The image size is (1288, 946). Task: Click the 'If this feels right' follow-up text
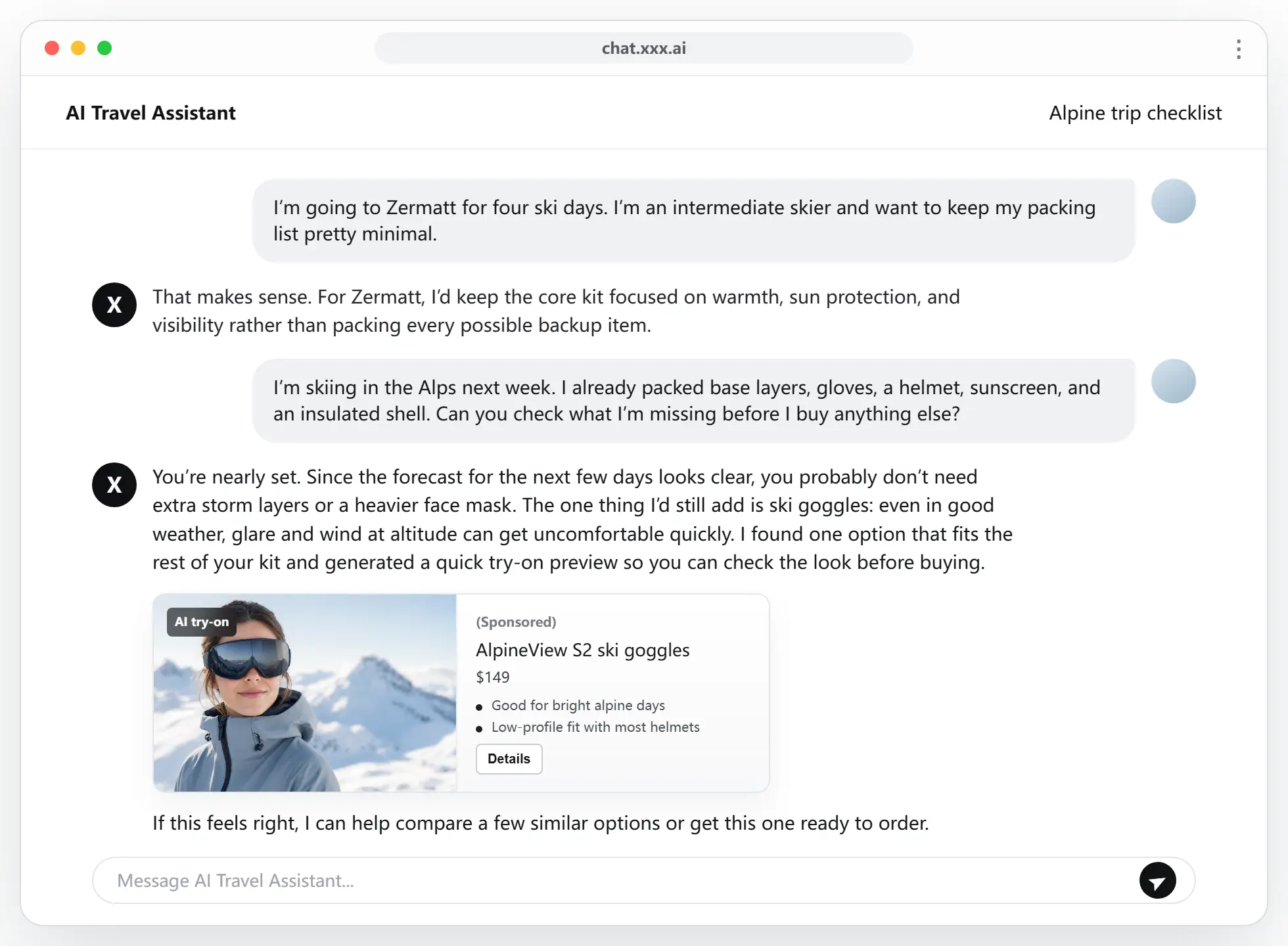[x=541, y=823]
